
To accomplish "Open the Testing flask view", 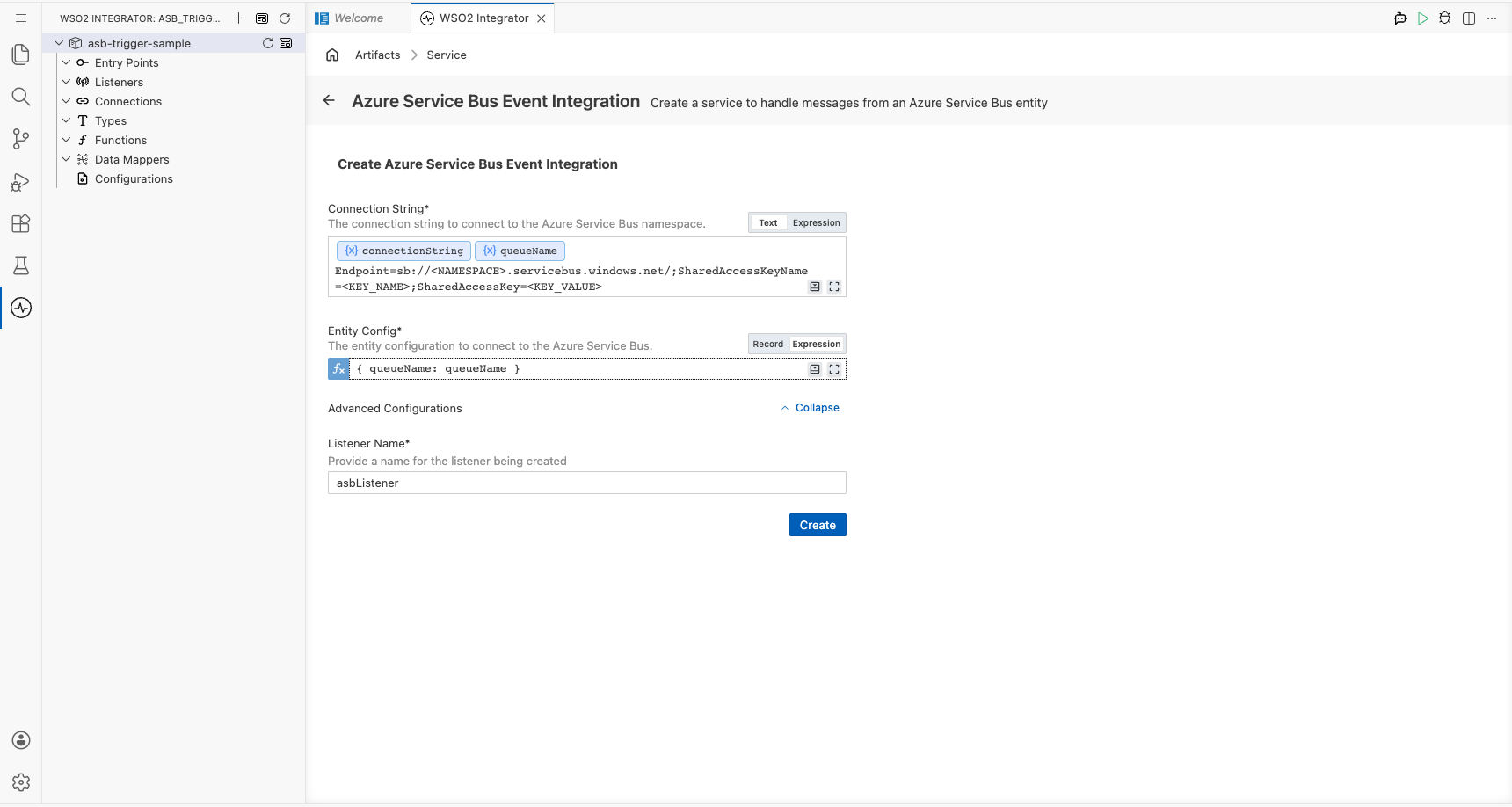I will tap(21, 265).
